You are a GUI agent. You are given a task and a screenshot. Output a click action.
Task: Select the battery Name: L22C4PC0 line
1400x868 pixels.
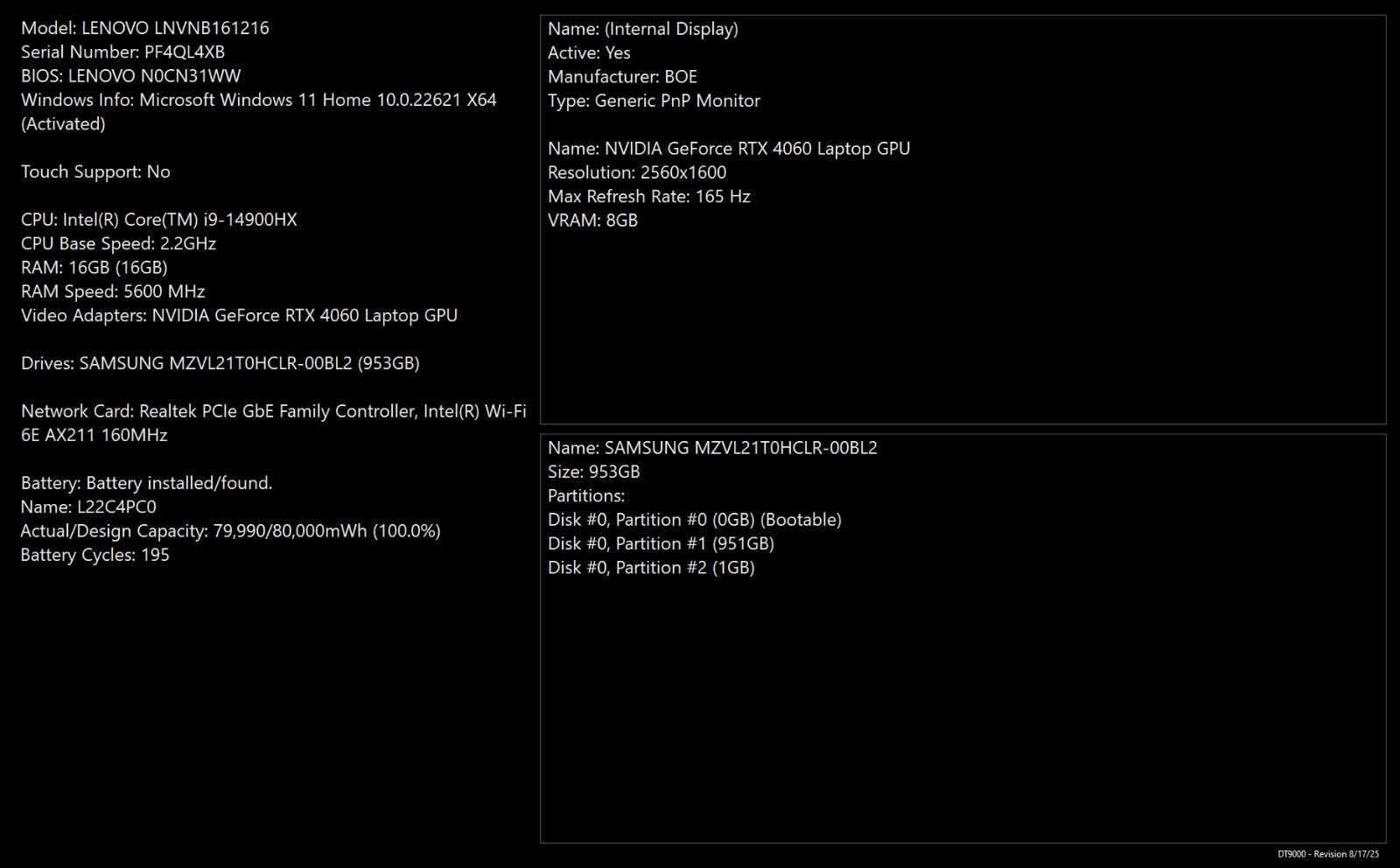click(88, 507)
